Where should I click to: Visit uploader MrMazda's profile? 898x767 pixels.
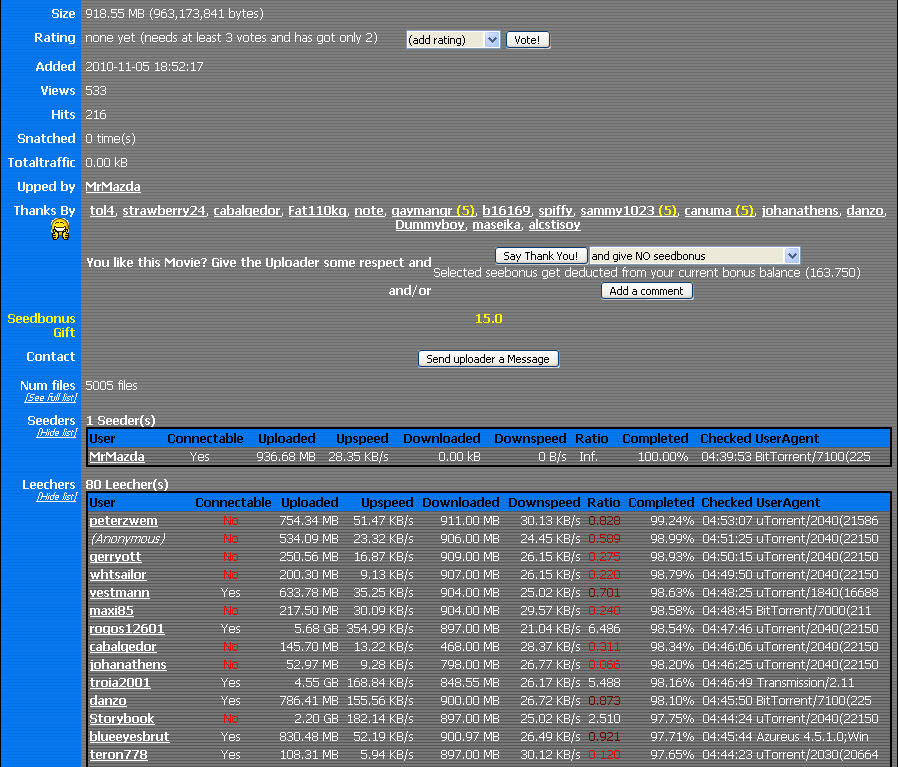click(111, 186)
